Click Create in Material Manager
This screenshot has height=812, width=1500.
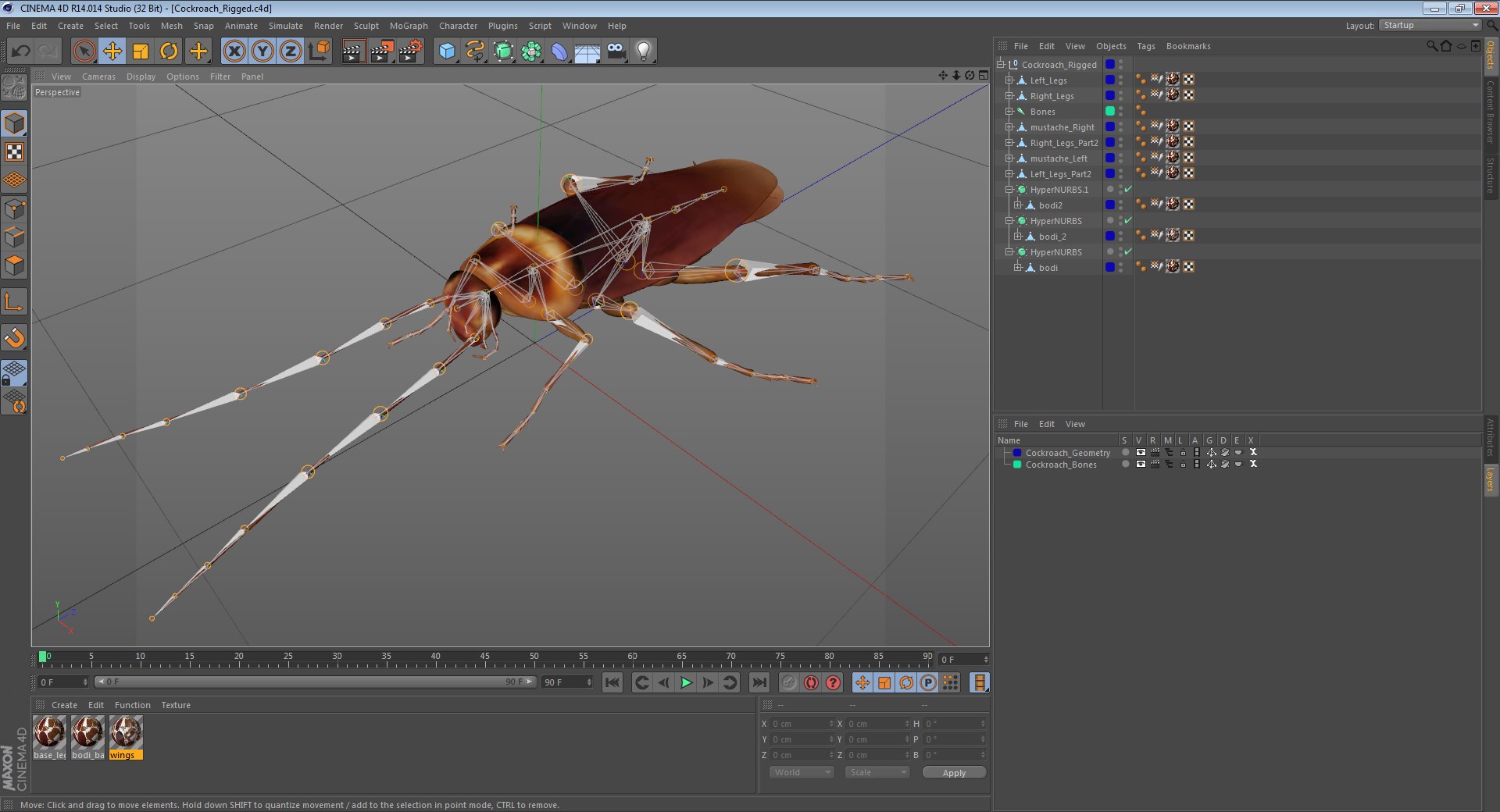[64, 705]
